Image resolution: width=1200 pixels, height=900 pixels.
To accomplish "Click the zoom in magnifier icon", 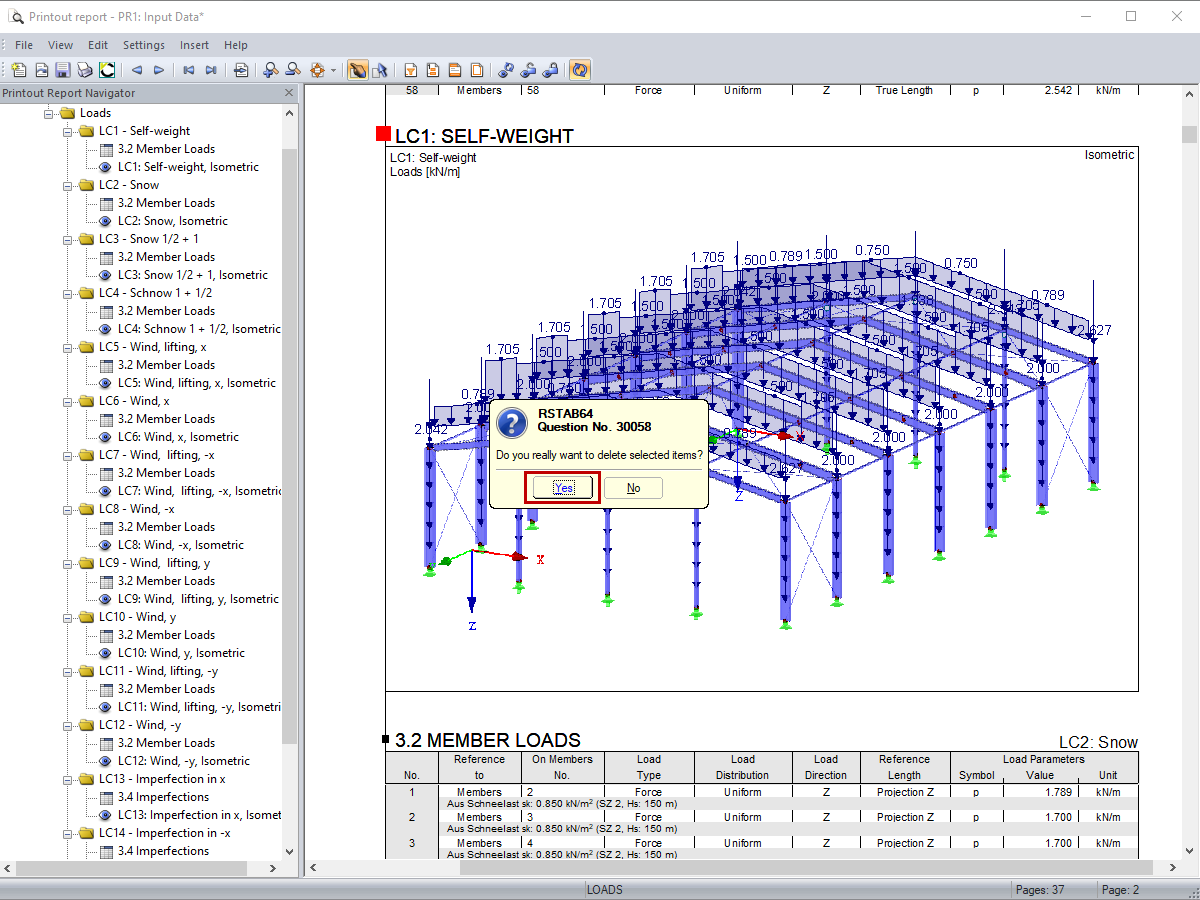I will coord(270,70).
